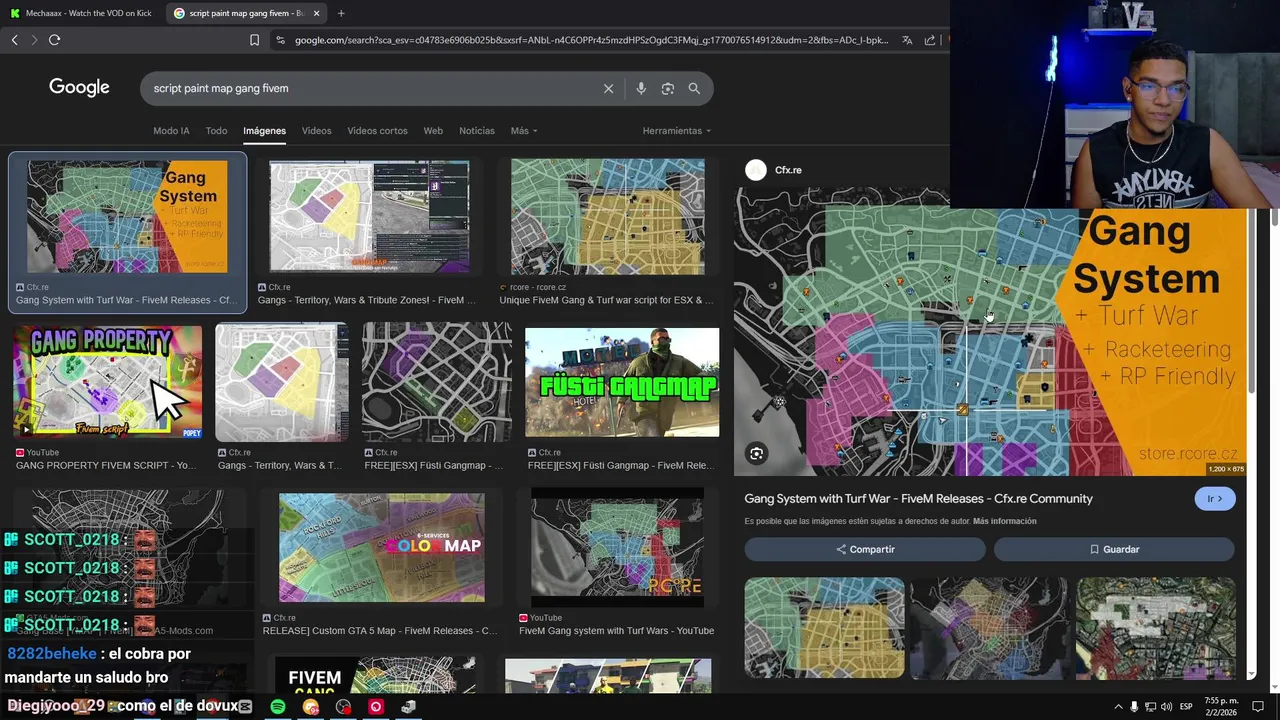1280x720 pixels.
Task: Expand the Herramientas dropdown
Action: click(x=677, y=131)
